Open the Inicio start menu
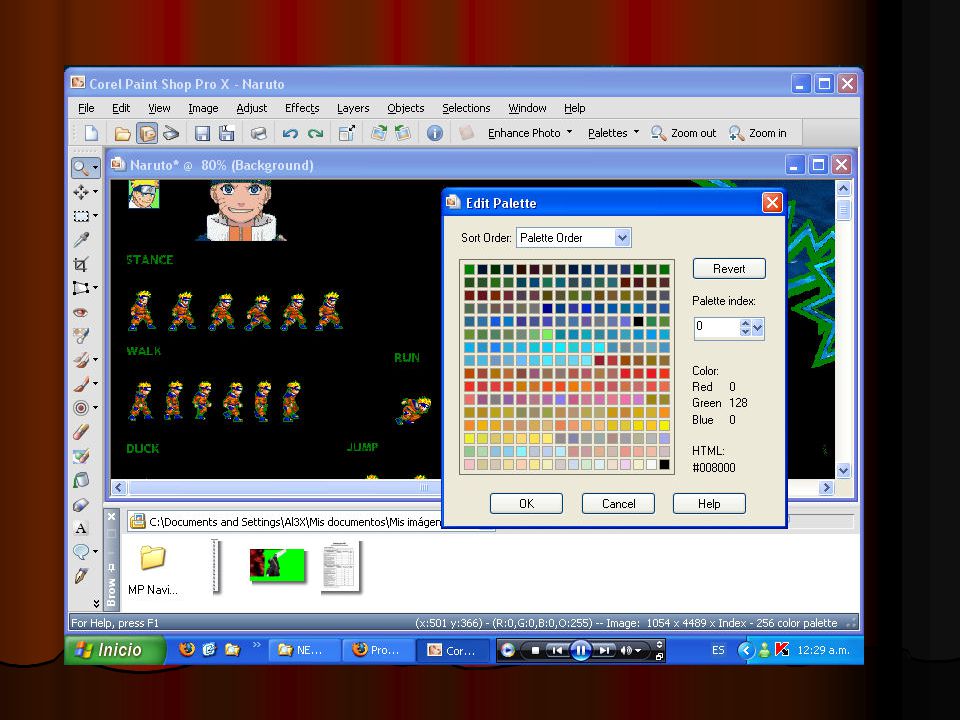Viewport: 960px width, 720px height. [x=115, y=650]
